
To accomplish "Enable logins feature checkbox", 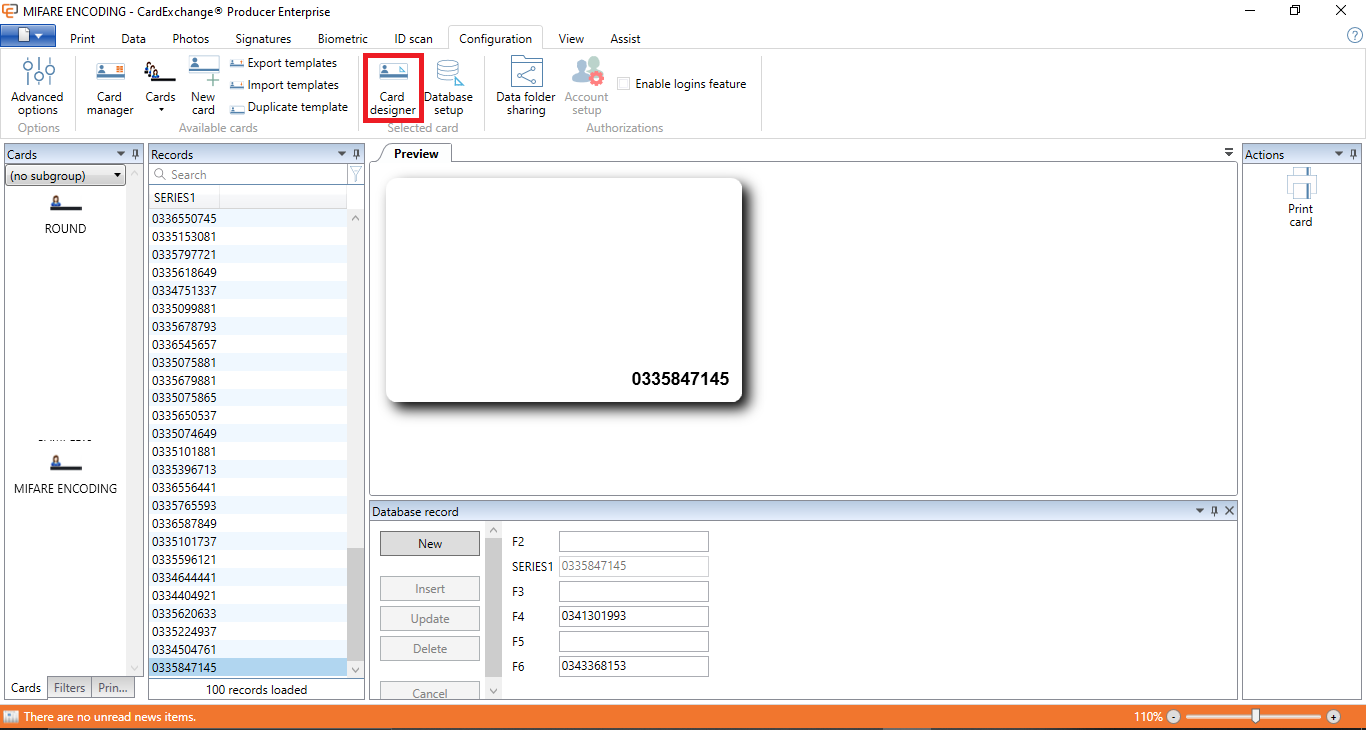I will click(x=624, y=84).
